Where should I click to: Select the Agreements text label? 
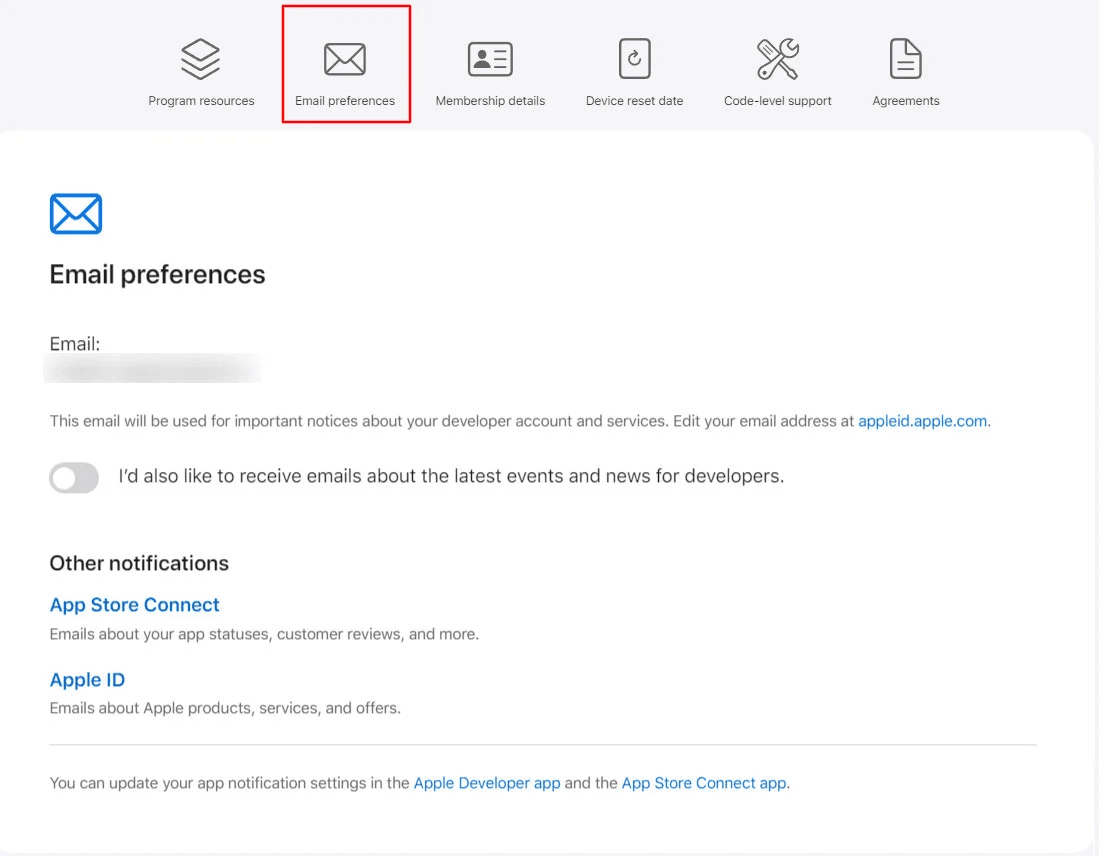(x=905, y=101)
